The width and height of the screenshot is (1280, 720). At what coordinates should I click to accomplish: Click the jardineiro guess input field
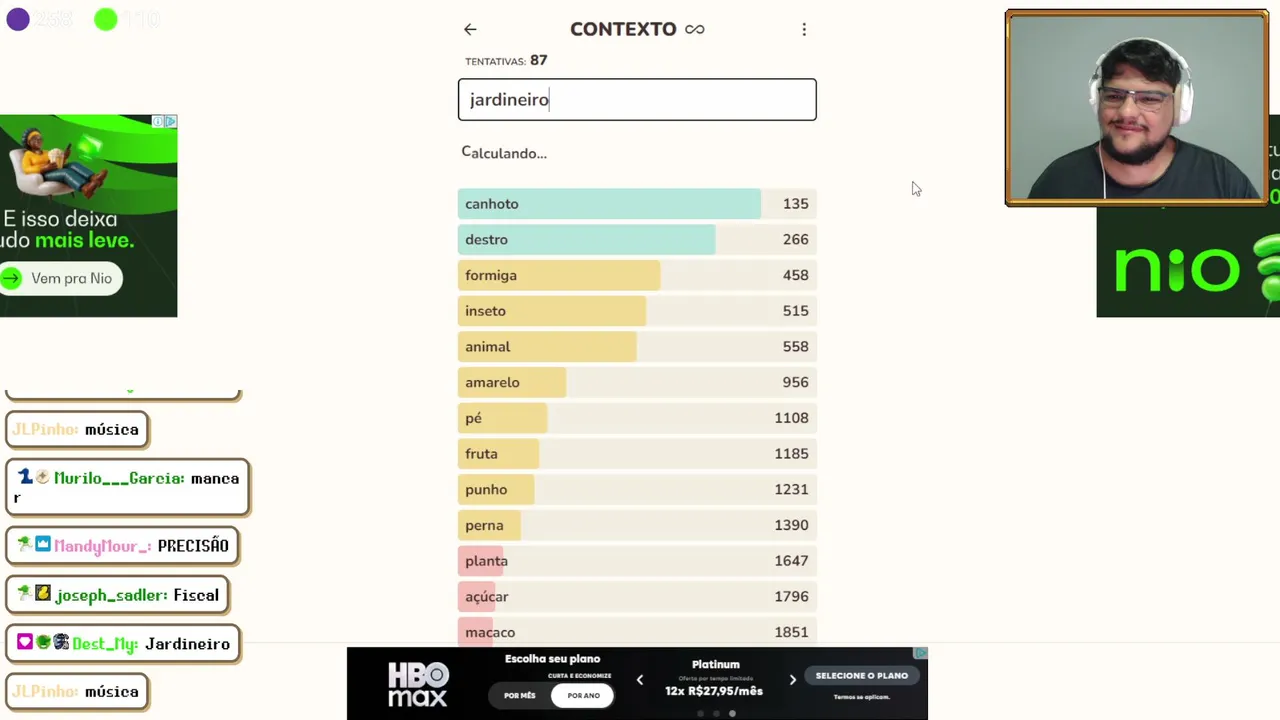pos(637,100)
